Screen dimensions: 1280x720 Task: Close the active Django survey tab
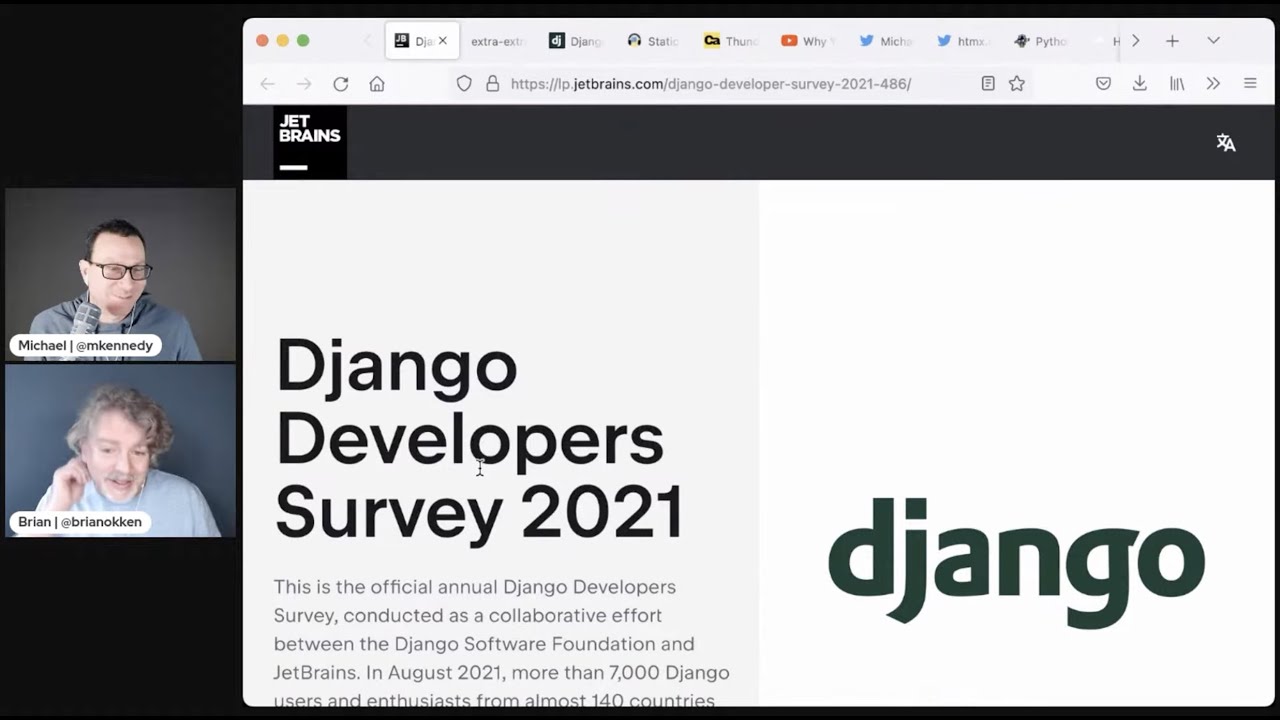point(443,41)
